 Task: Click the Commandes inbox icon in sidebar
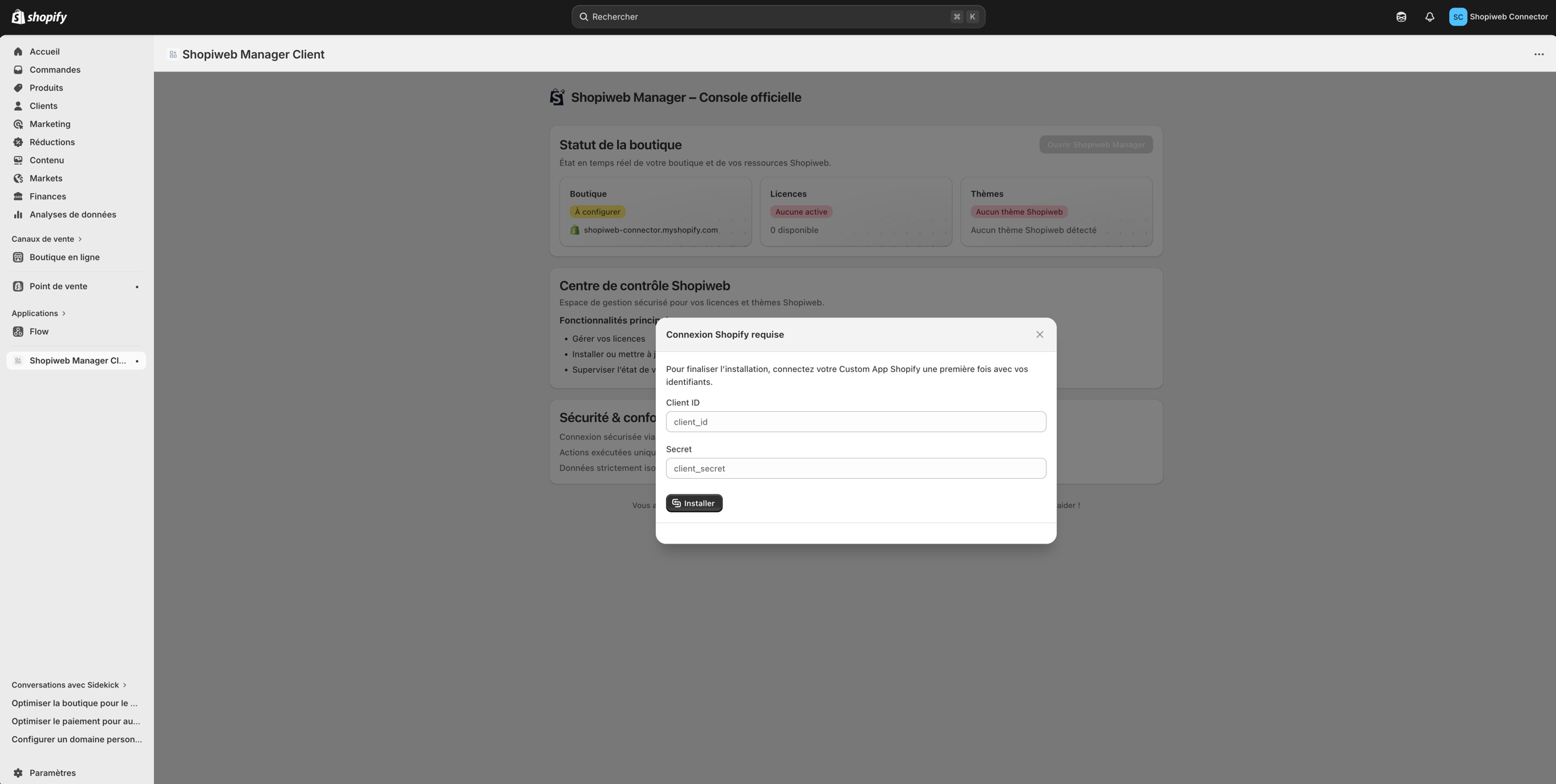18,70
